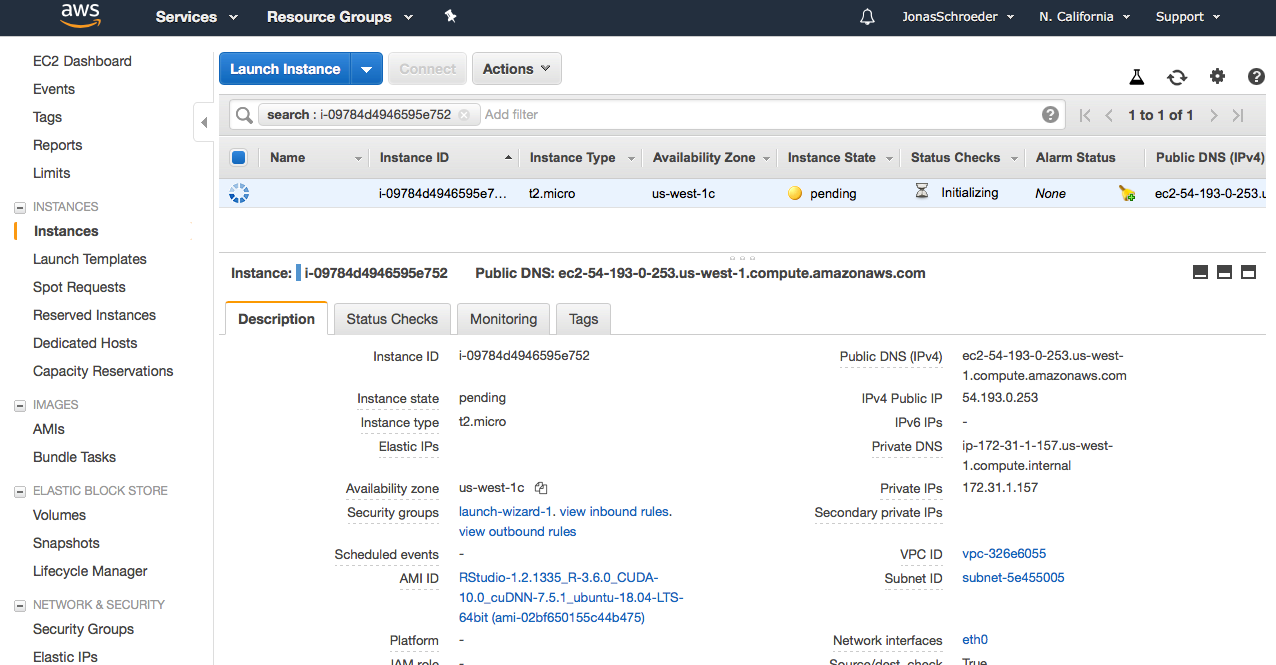
Task: Open the vpc-326e6055 link
Action: (1004, 553)
